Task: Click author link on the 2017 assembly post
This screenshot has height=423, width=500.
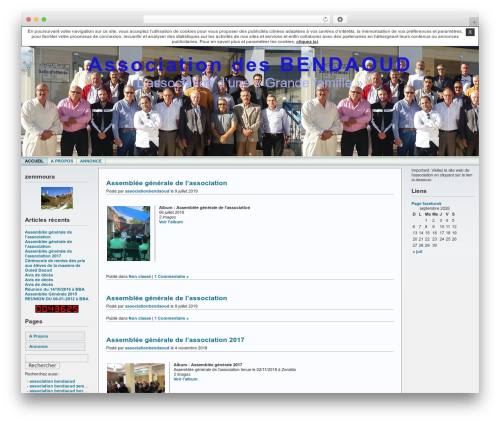Action: pos(147,348)
